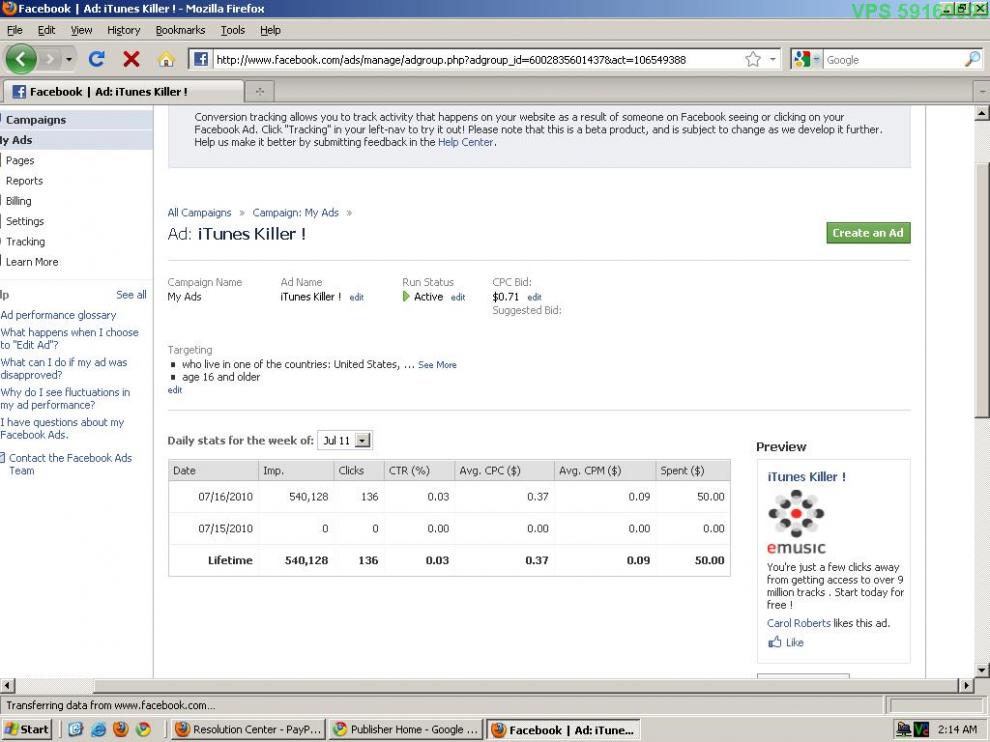Screen dimensions: 990x742
Task: Open Campaigns in the left sidebar
Action: click(36, 119)
